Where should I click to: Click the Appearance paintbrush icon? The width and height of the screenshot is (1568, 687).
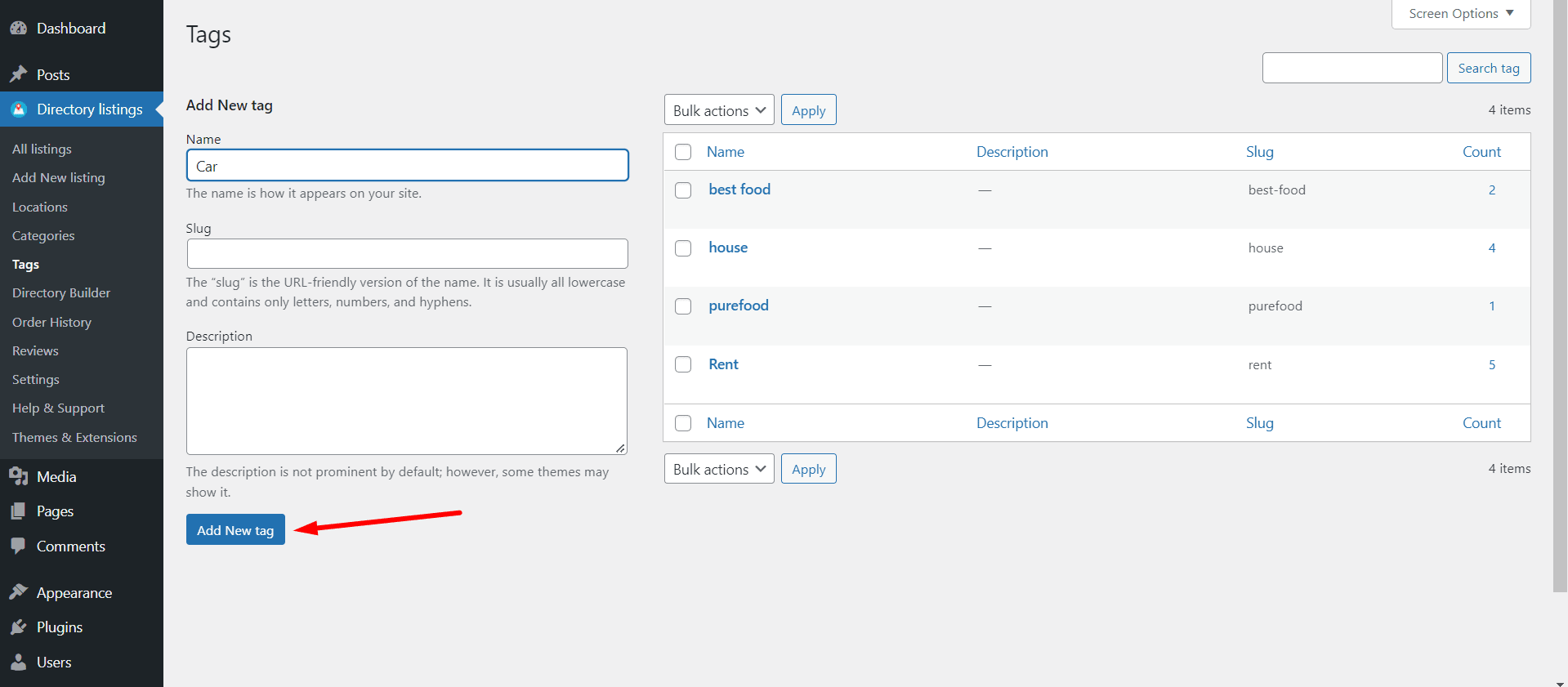19,592
